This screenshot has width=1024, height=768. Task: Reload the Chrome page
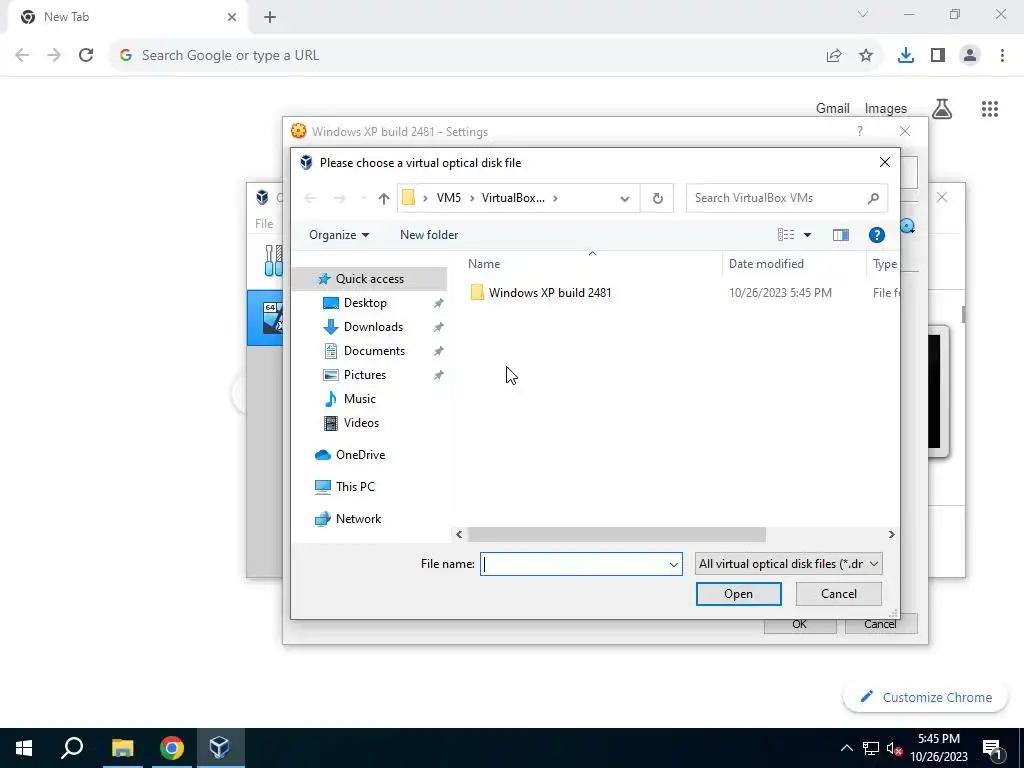pos(86,56)
